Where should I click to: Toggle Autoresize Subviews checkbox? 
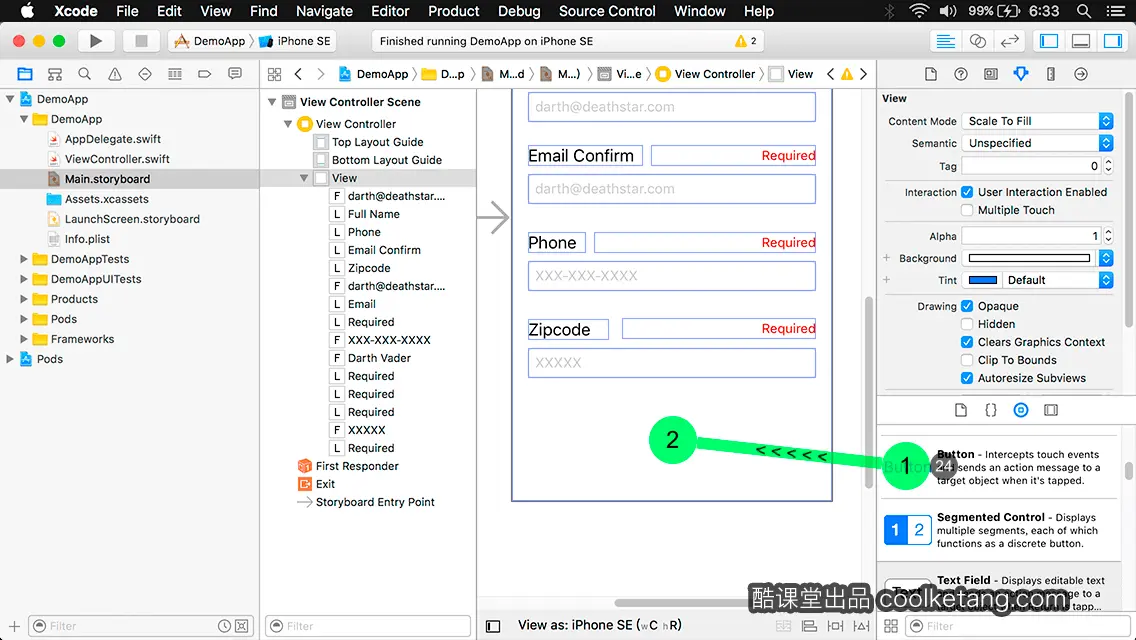[966, 378]
